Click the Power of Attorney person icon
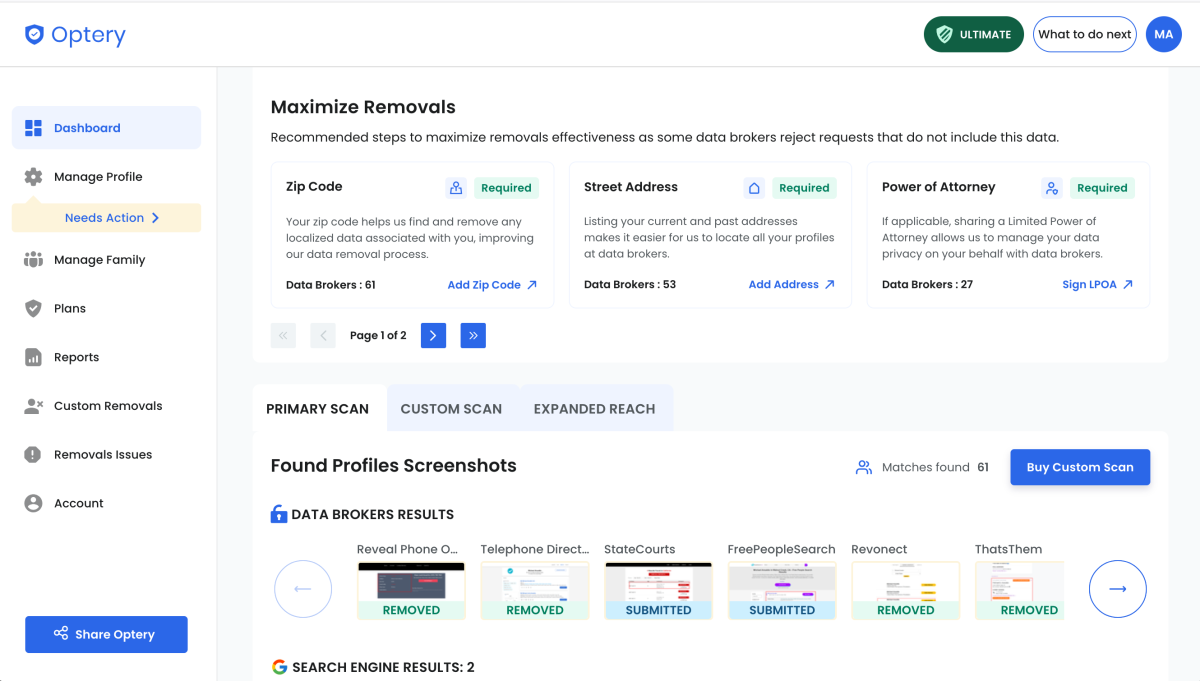The height and width of the screenshot is (681, 1200). tap(1052, 188)
